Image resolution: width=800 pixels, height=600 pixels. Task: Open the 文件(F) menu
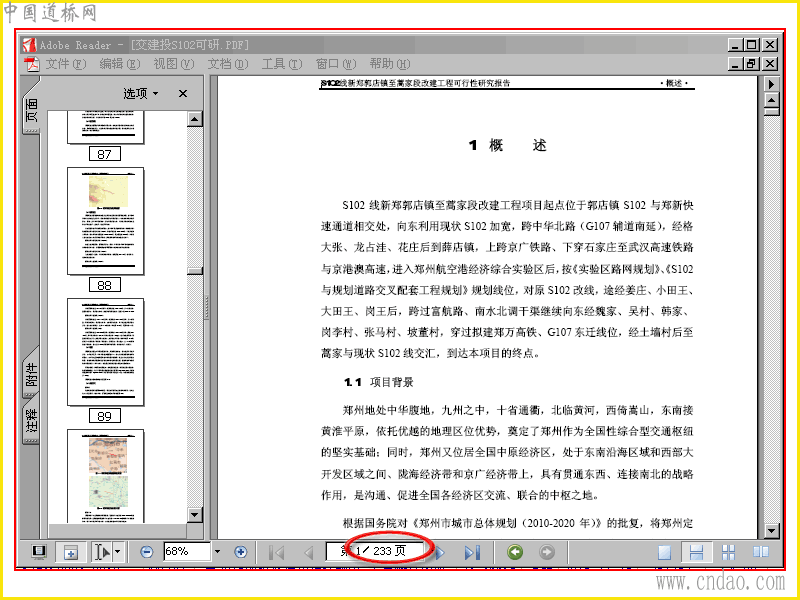point(66,64)
